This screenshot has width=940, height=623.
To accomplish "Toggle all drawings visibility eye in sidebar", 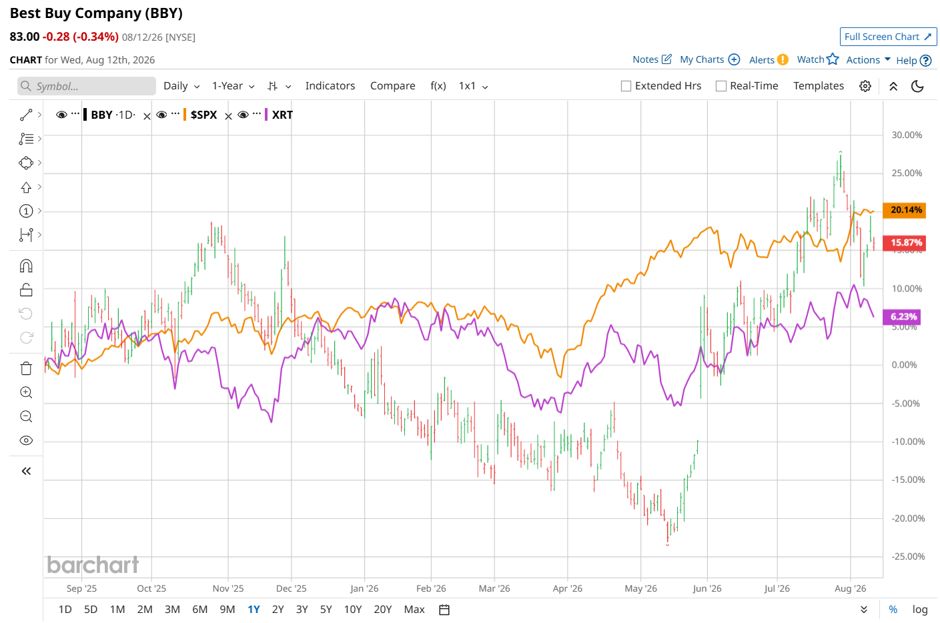I will [x=26, y=440].
